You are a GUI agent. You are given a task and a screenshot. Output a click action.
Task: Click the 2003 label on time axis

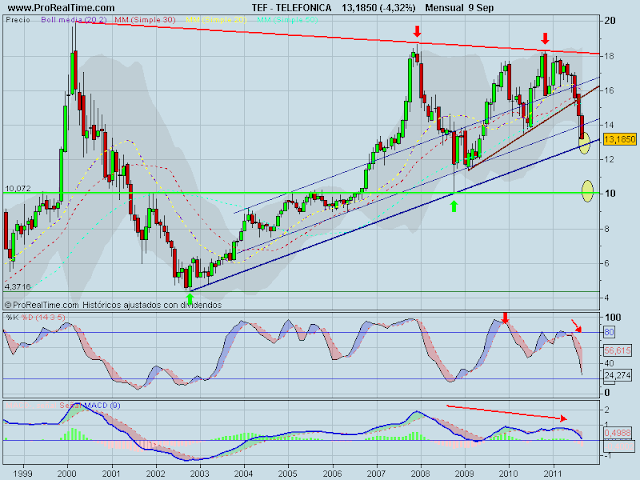click(200, 473)
